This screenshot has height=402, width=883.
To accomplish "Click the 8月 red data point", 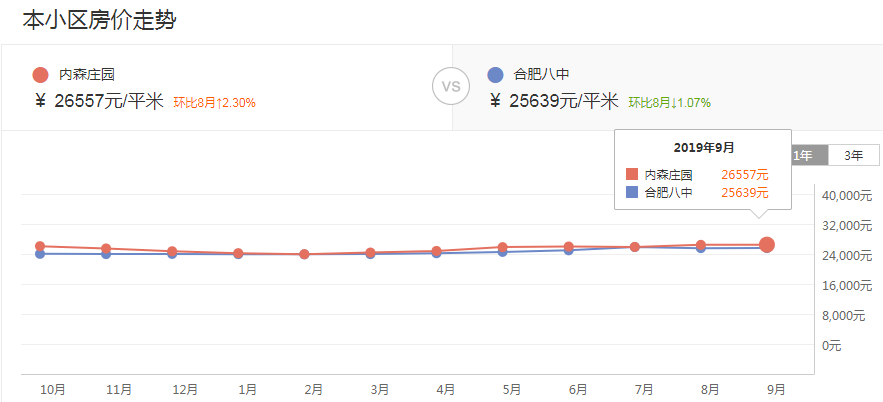I will 701,245.
